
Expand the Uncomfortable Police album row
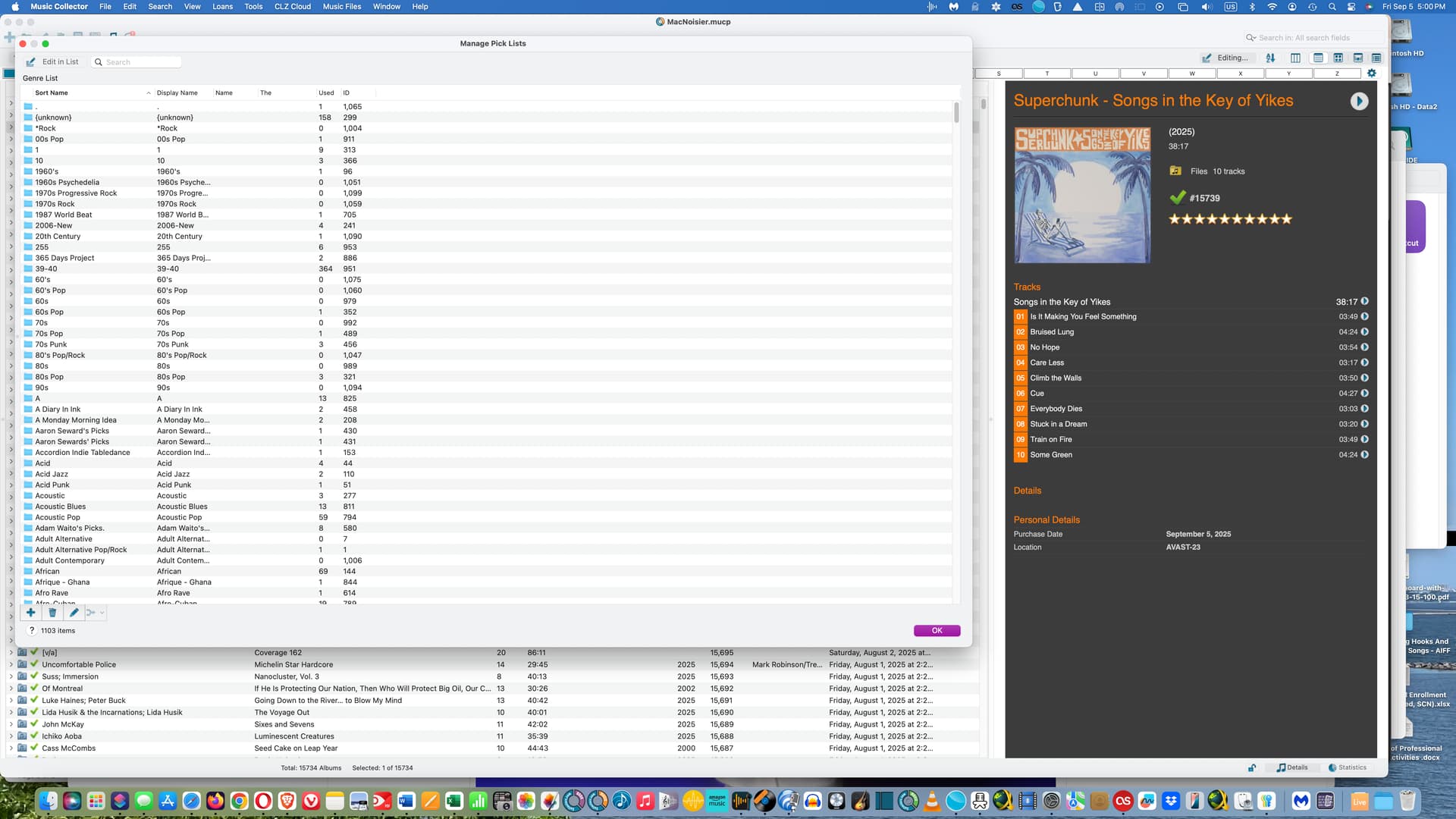click(11, 664)
